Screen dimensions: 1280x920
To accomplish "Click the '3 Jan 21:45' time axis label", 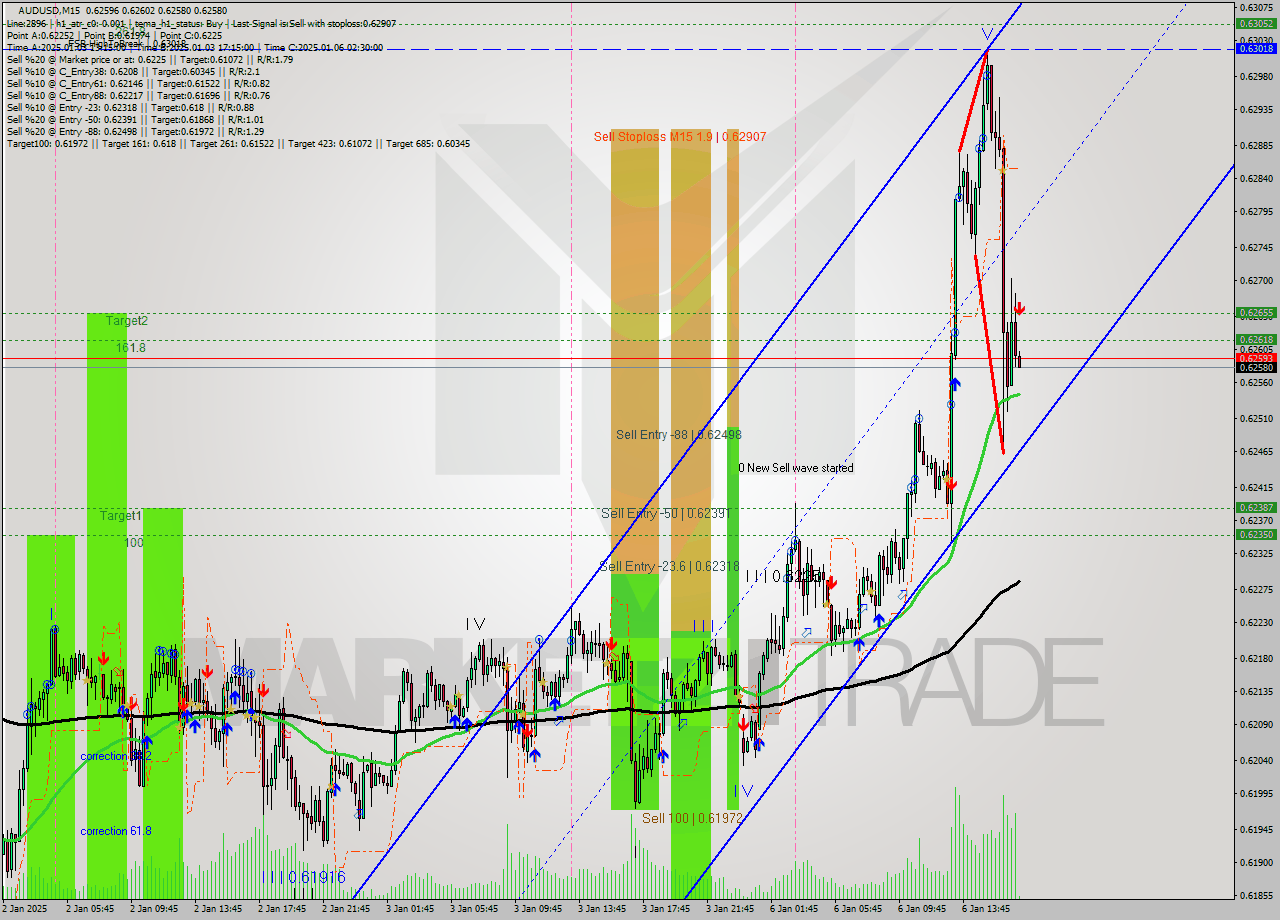I will pos(731,910).
